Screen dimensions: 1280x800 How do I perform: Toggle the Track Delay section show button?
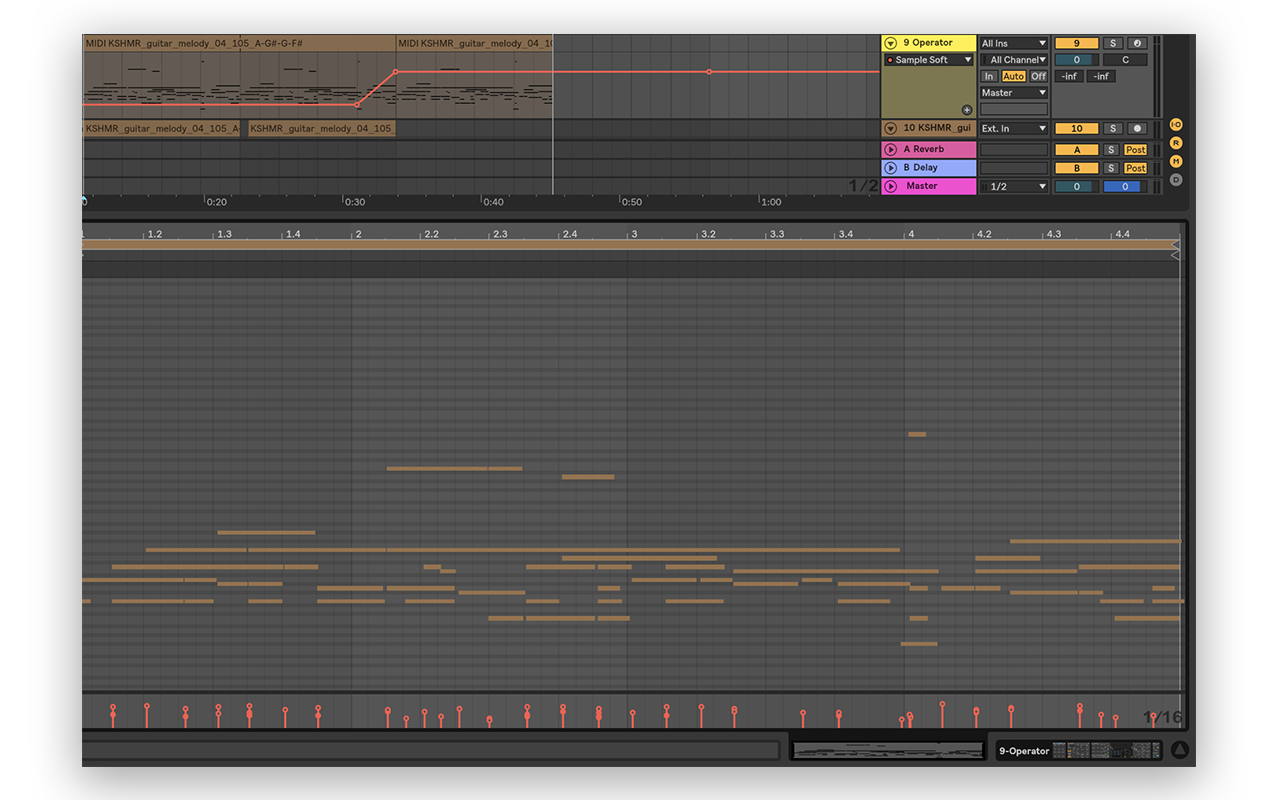tap(1176, 180)
